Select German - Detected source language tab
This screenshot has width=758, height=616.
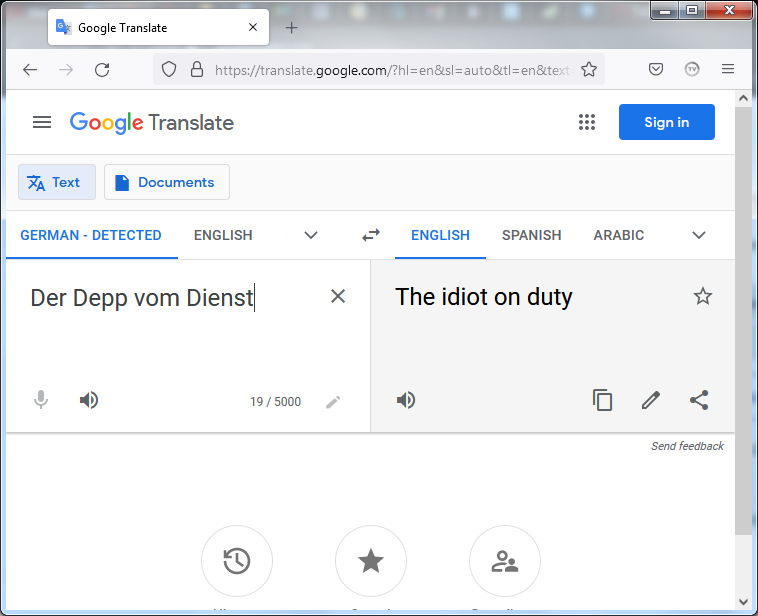91,235
